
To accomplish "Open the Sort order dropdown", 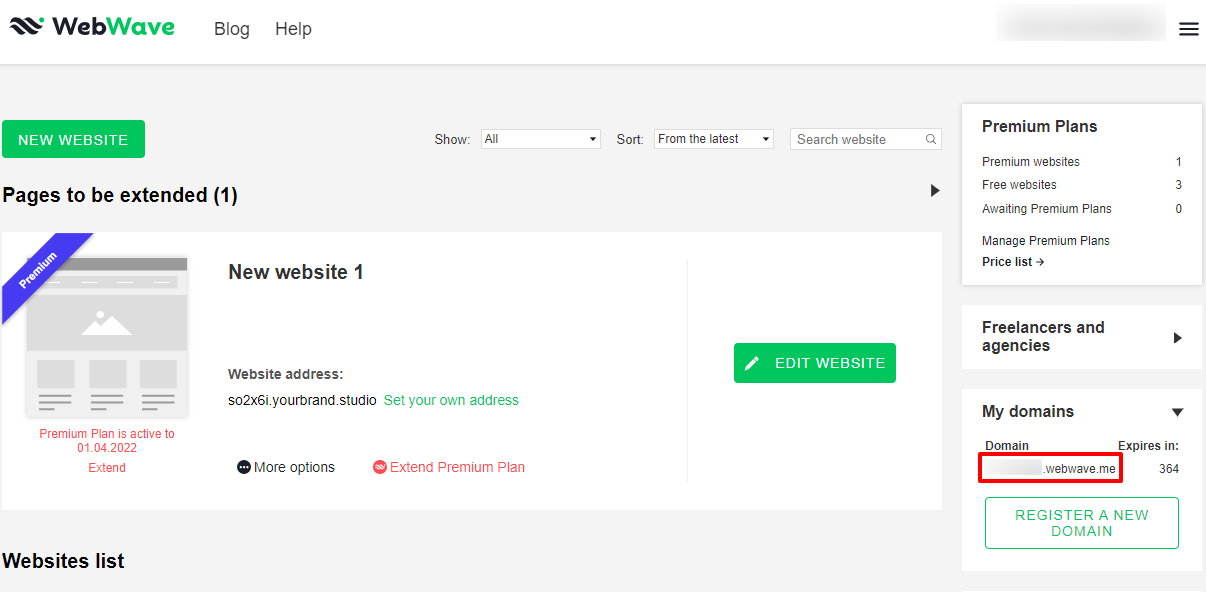I will coord(714,139).
